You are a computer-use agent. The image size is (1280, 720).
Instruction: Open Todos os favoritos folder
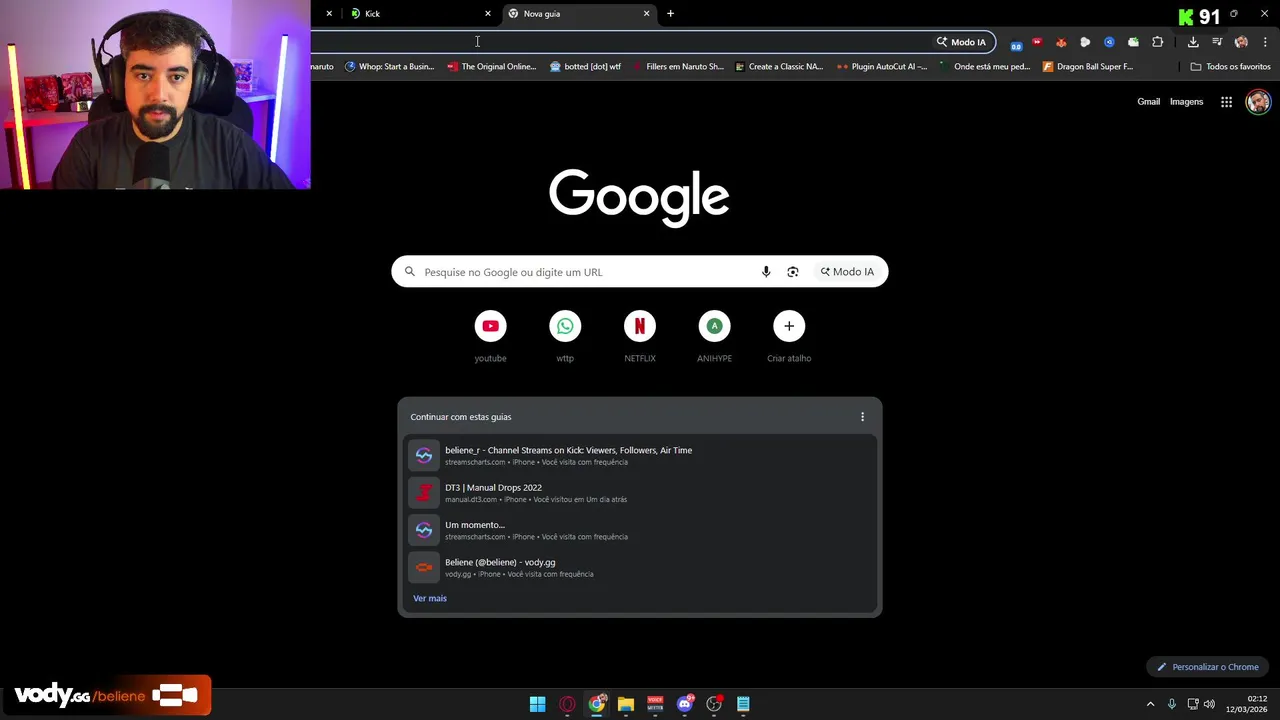pos(1230,67)
